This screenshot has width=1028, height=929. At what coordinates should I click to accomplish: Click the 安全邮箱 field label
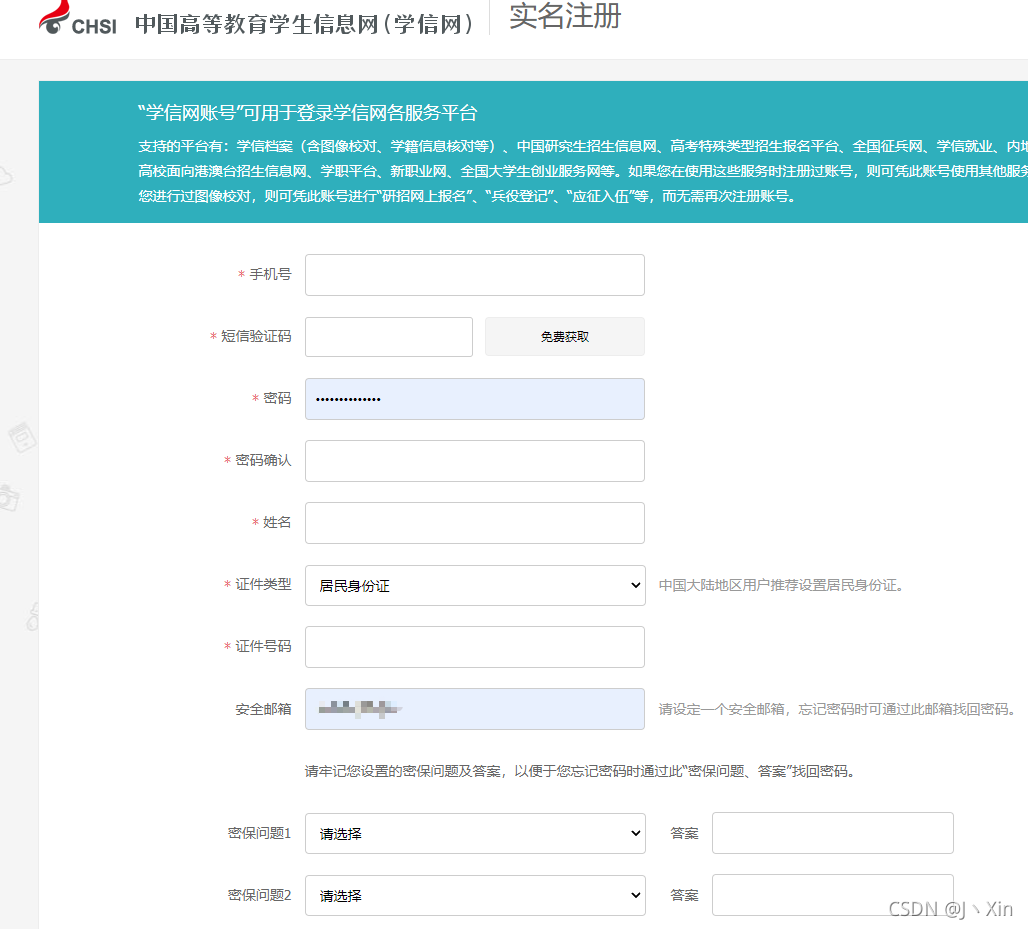[263, 709]
